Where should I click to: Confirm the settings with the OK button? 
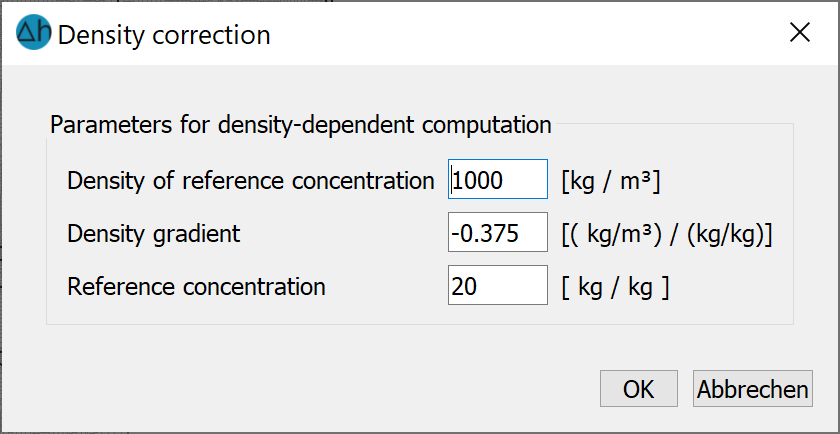pos(639,388)
